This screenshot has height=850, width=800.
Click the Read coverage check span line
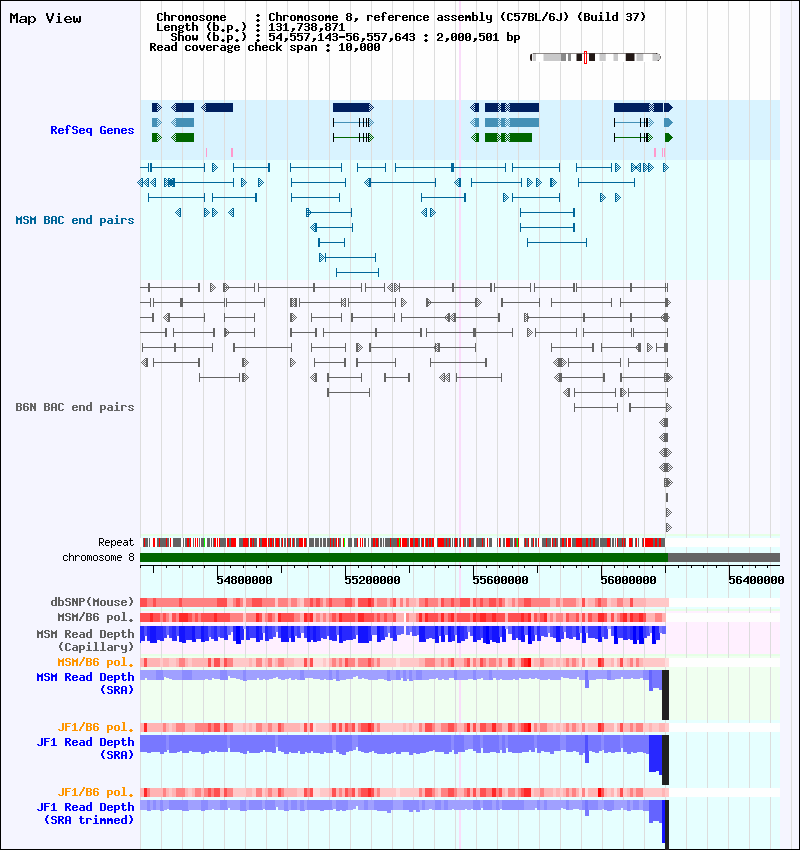point(264,48)
